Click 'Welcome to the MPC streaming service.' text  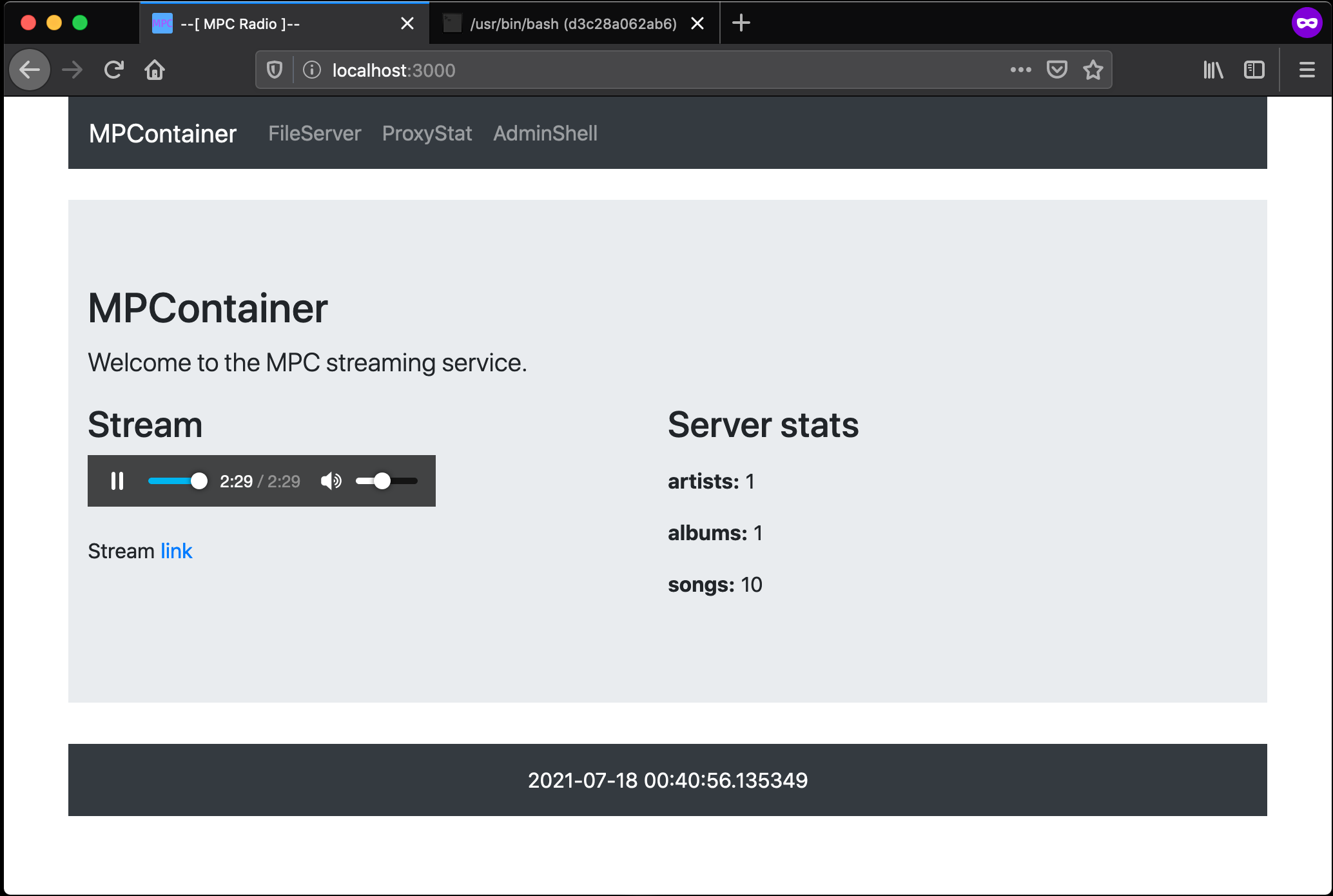click(307, 363)
